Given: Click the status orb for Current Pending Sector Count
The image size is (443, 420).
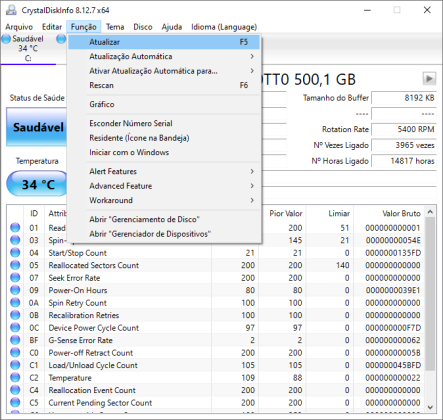Looking at the screenshot, I should [15, 403].
